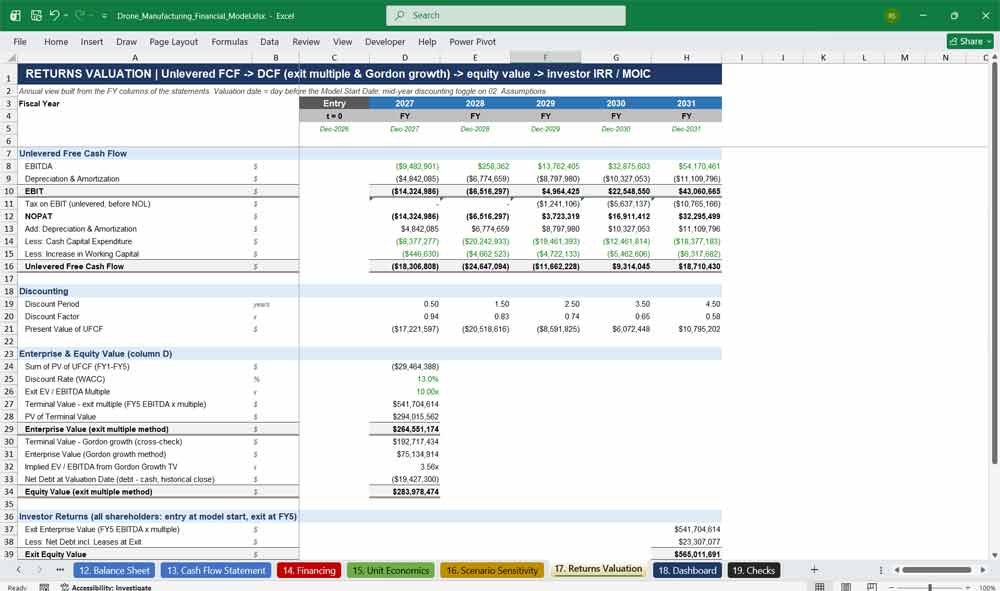The width and height of the screenshot is (1000, 591).
Task: Open the Home ribbon tab
Action: [x=56, y=41]
